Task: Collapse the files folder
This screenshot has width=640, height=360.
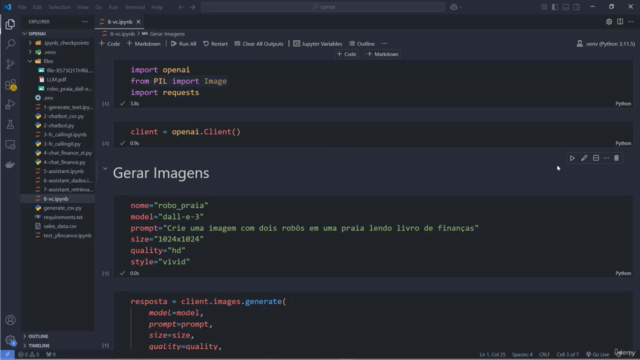Action: 30,61
